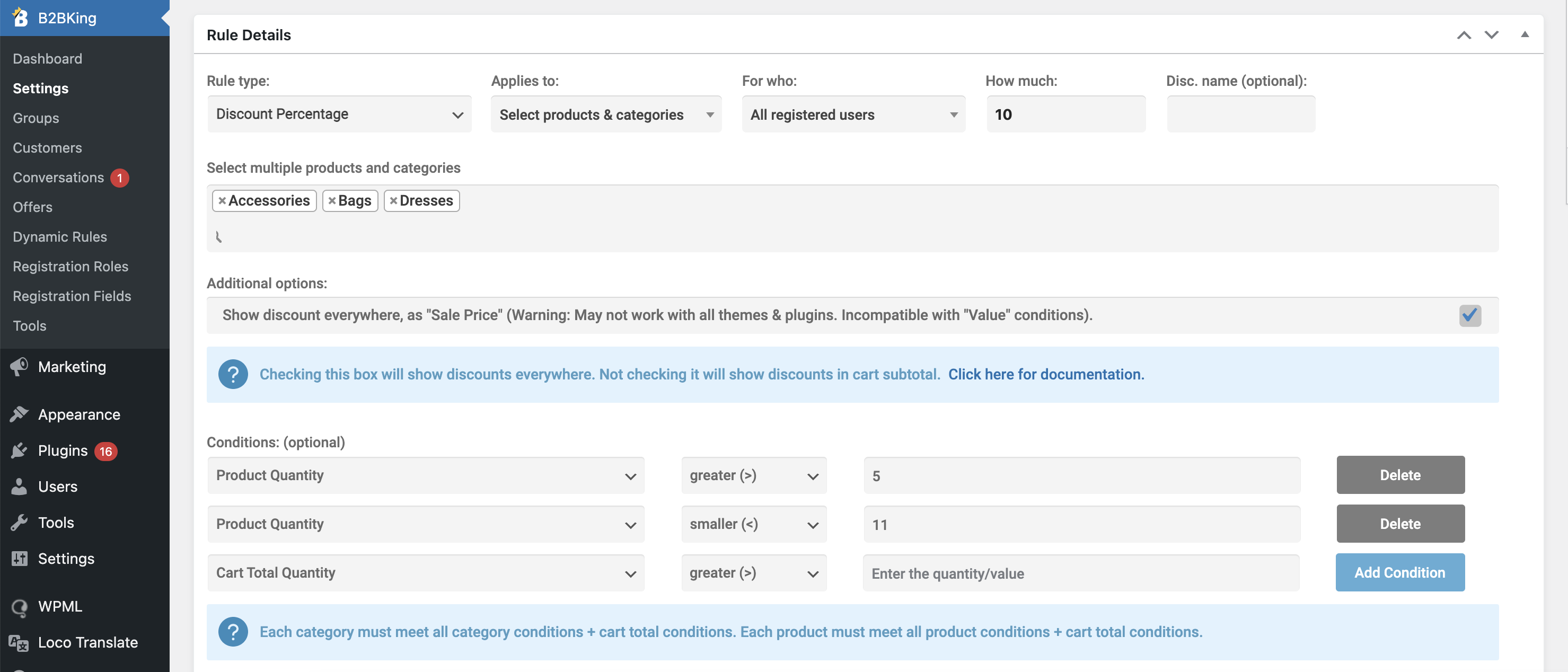
Task: Click the Add Condition button
Action: click(1400, 572)
